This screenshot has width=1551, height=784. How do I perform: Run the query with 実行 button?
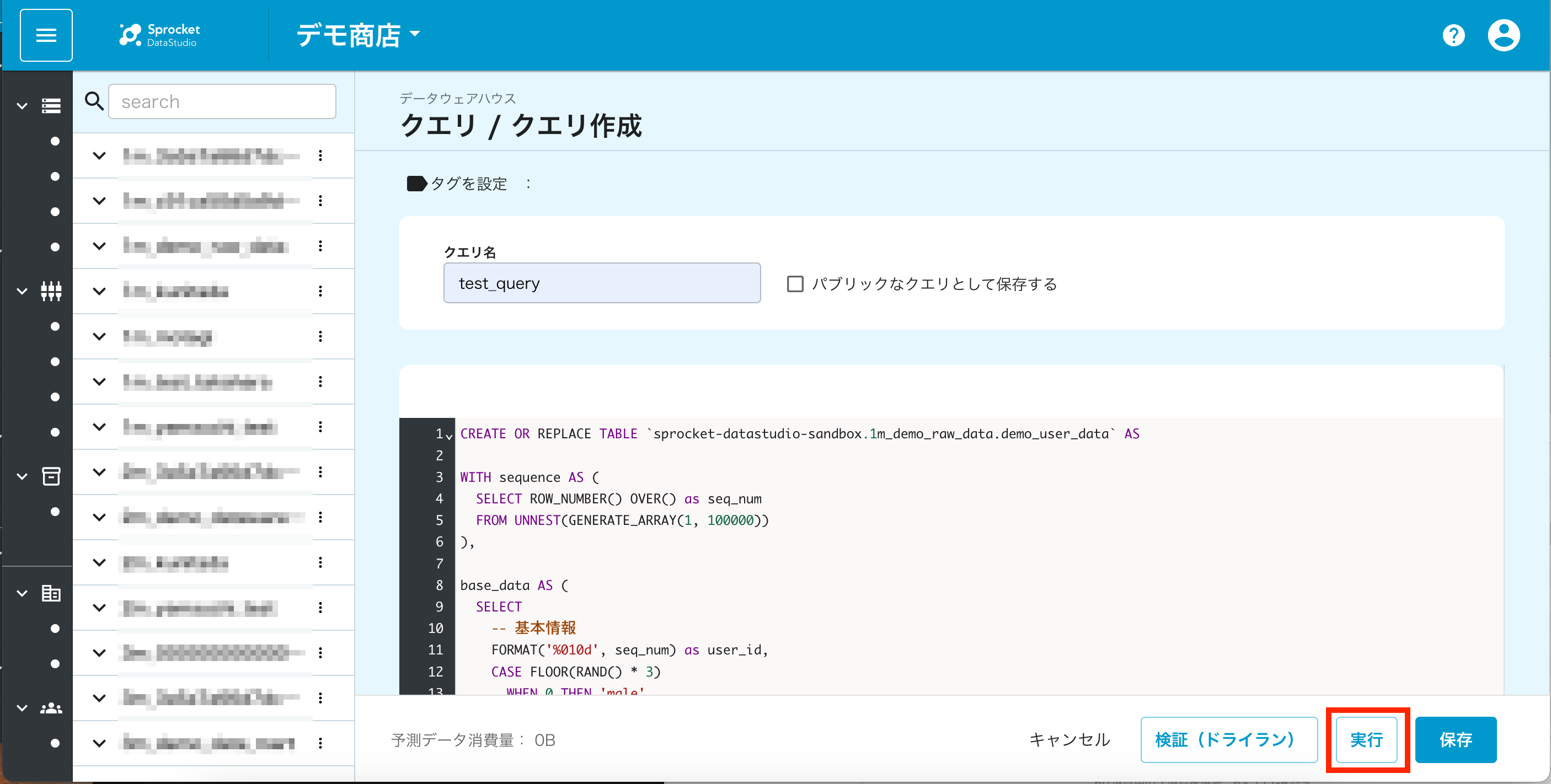click(1367, 739)
